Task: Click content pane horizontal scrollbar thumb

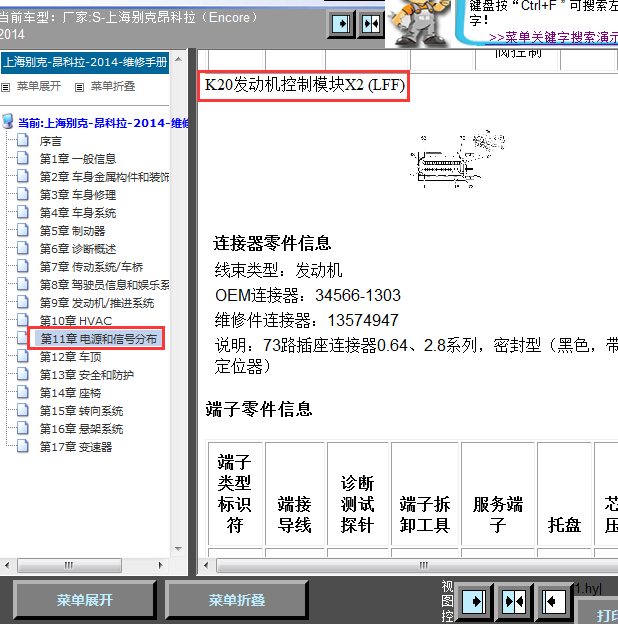Action: pos(417,565)
